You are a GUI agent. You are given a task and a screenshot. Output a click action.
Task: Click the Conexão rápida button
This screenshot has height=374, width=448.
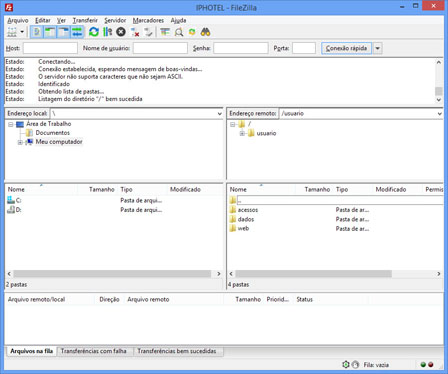click(x=346, y=48)
